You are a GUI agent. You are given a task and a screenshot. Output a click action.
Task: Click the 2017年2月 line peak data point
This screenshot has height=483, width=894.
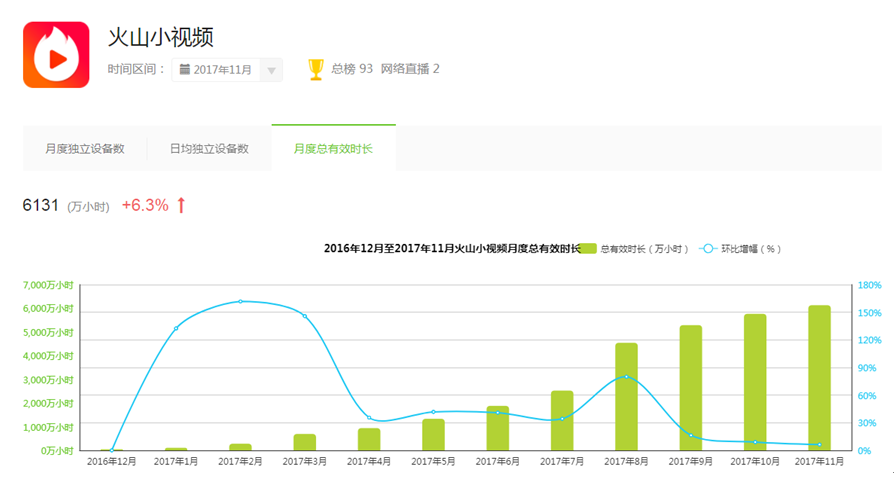point(240,302)
